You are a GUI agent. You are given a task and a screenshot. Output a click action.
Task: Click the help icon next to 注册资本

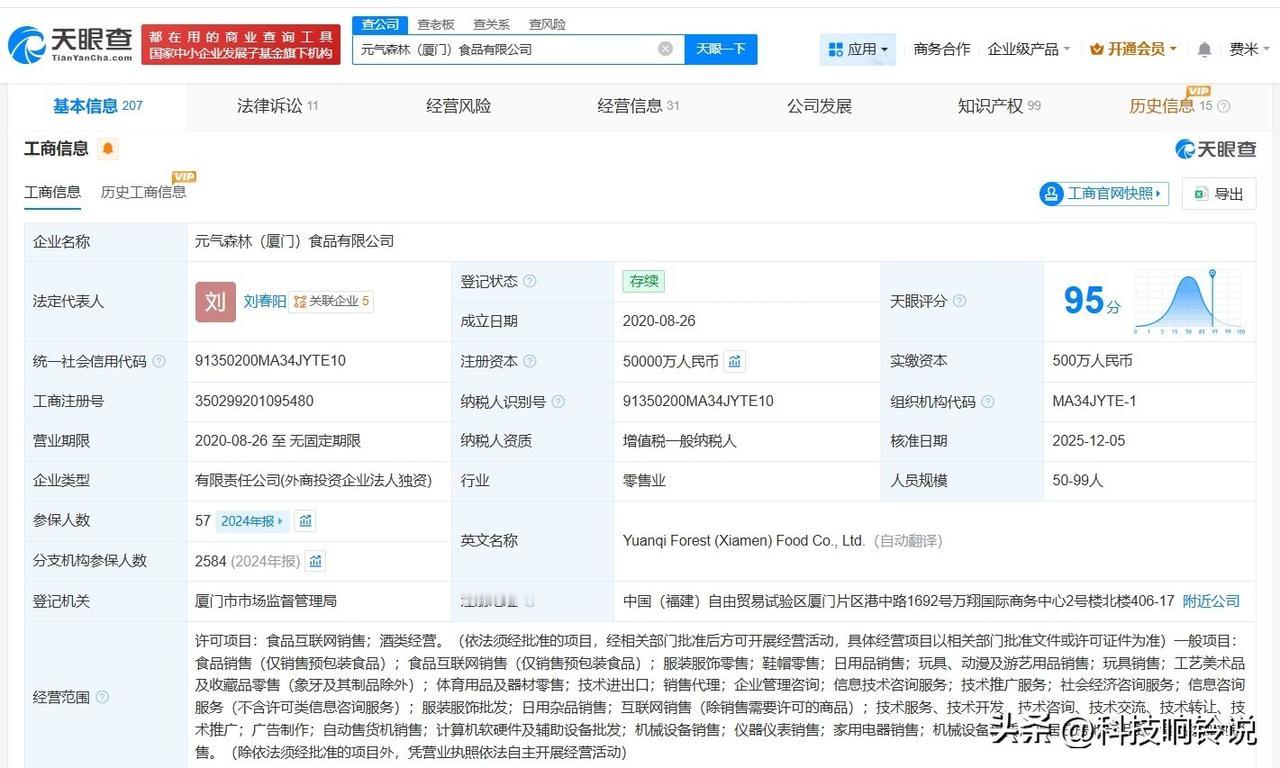[529, 361]
